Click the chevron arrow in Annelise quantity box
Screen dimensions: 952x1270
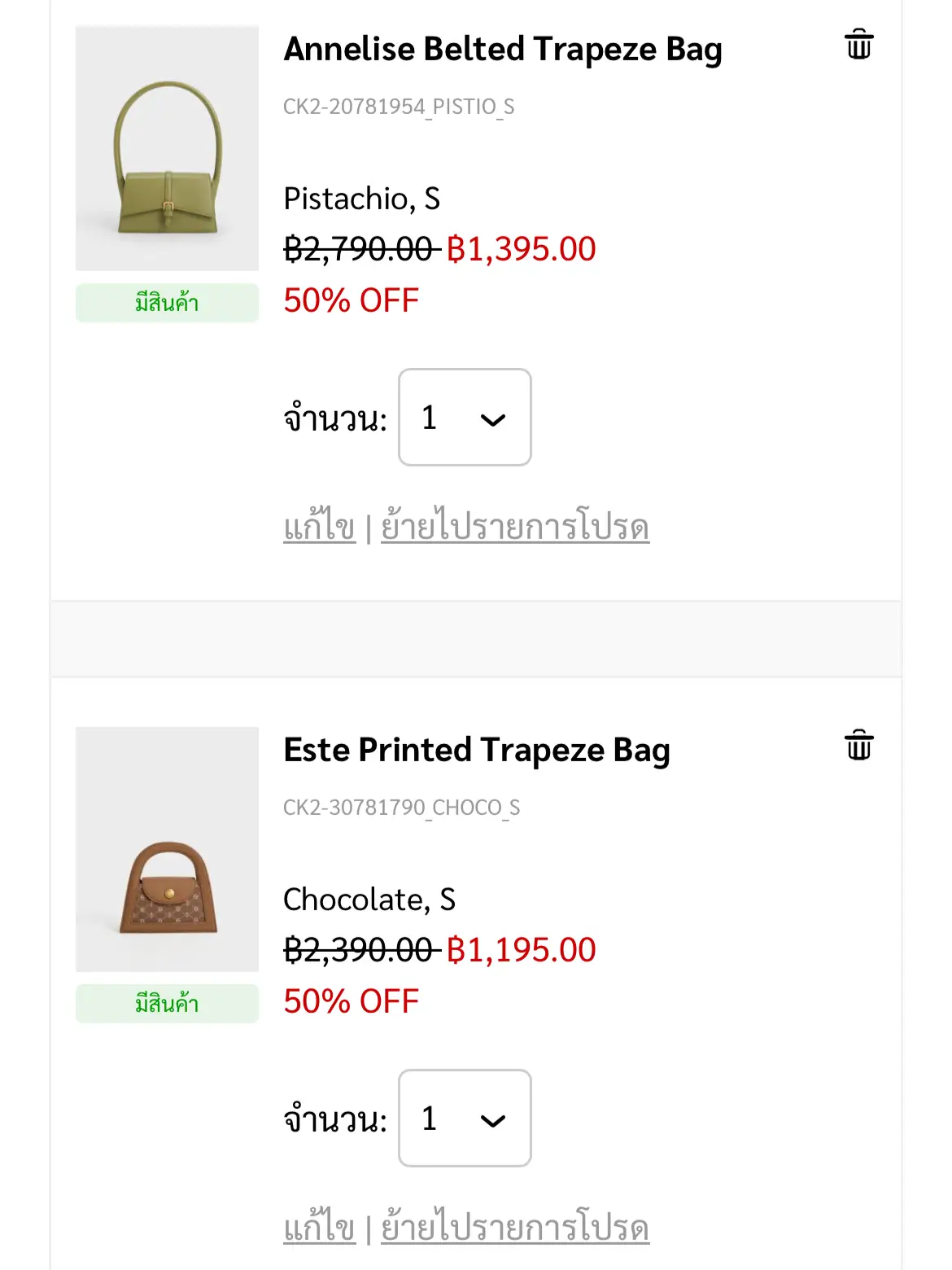point(493,420)
